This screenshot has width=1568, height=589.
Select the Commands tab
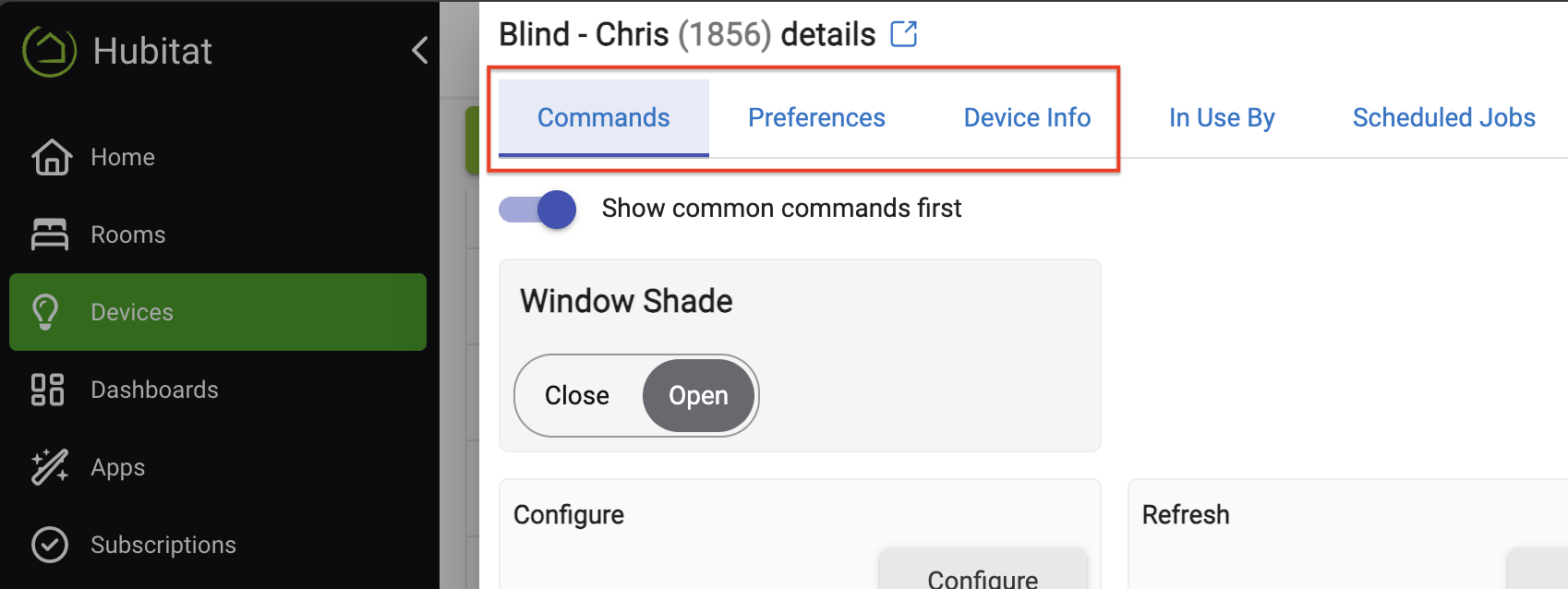click(604, 118)
